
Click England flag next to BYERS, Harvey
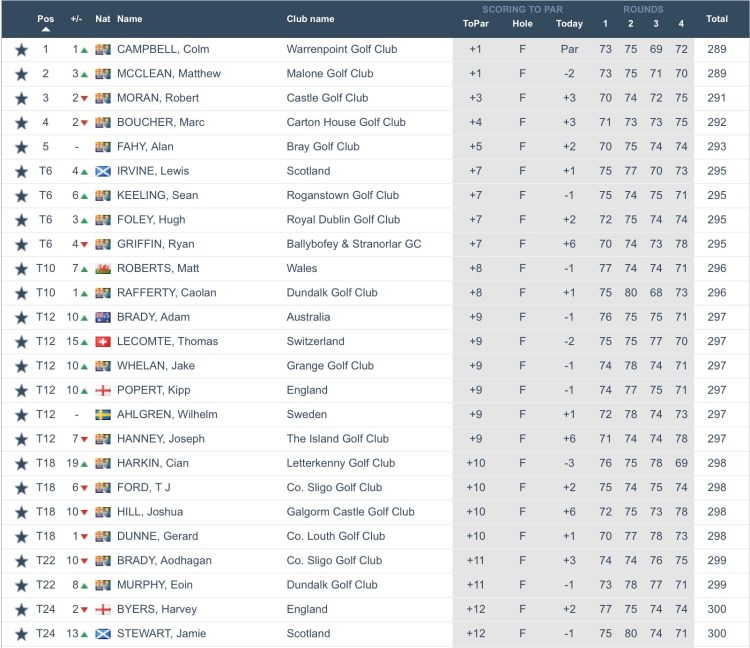coord(102,609)
